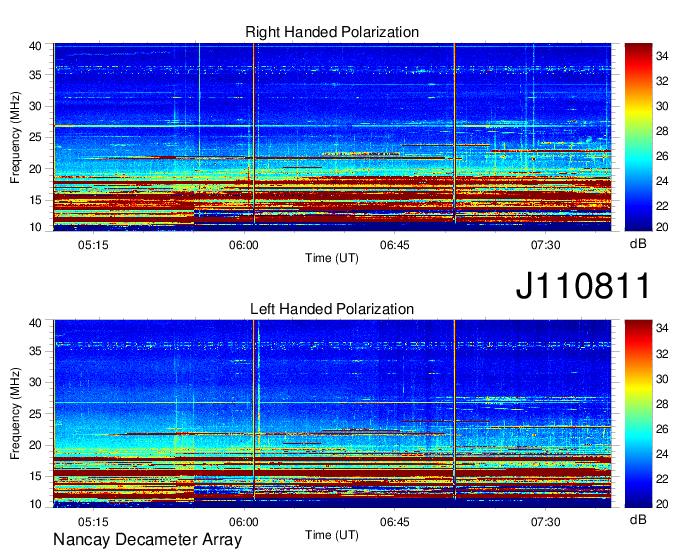
Task: Click the 30 MHz tick on top plot
Action: [x=36, y=106]
